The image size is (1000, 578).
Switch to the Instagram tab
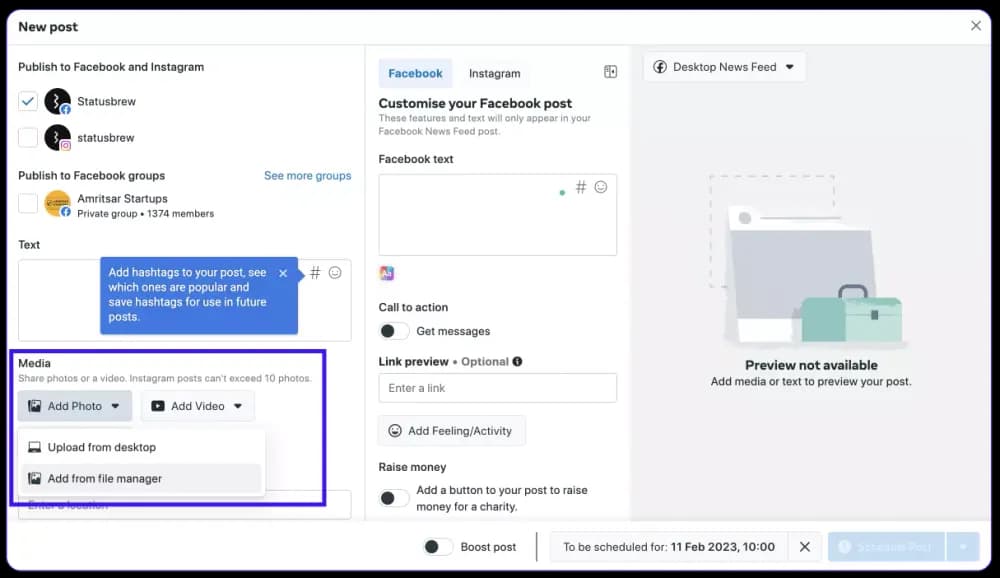coord(494,73)
